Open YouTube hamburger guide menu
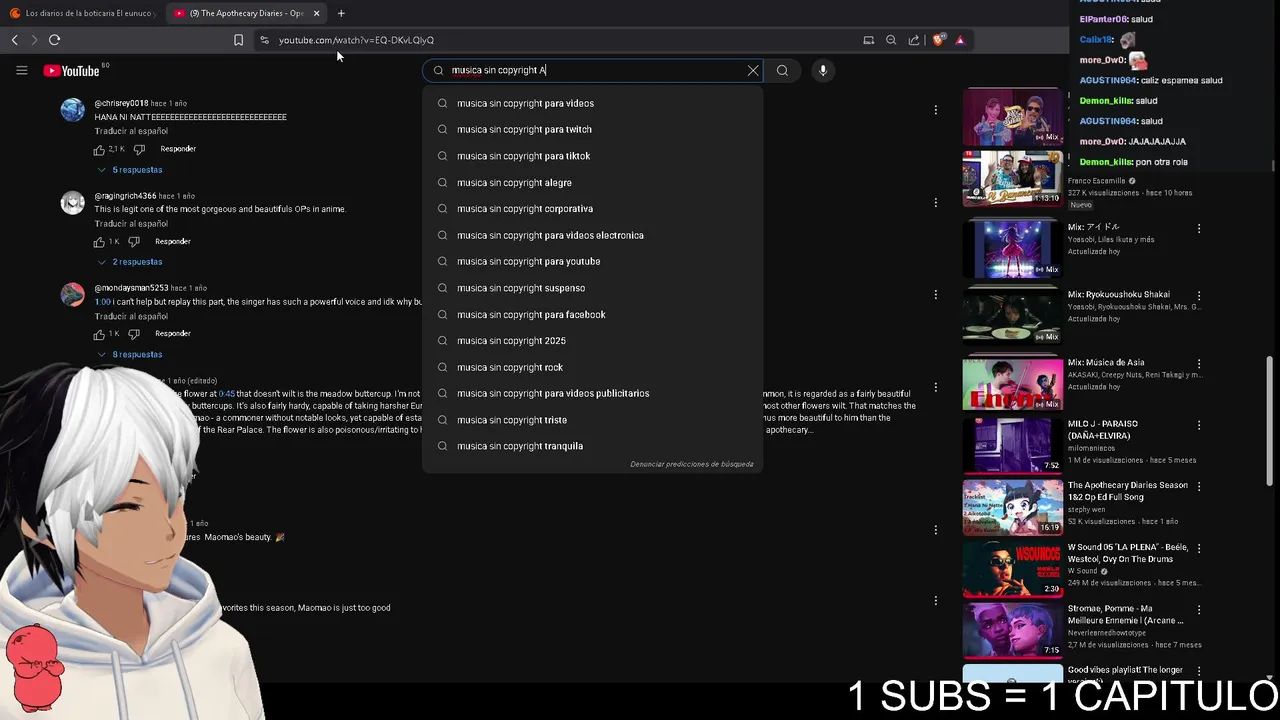Viewport: 1280px width, 720px height. (21, 70)
